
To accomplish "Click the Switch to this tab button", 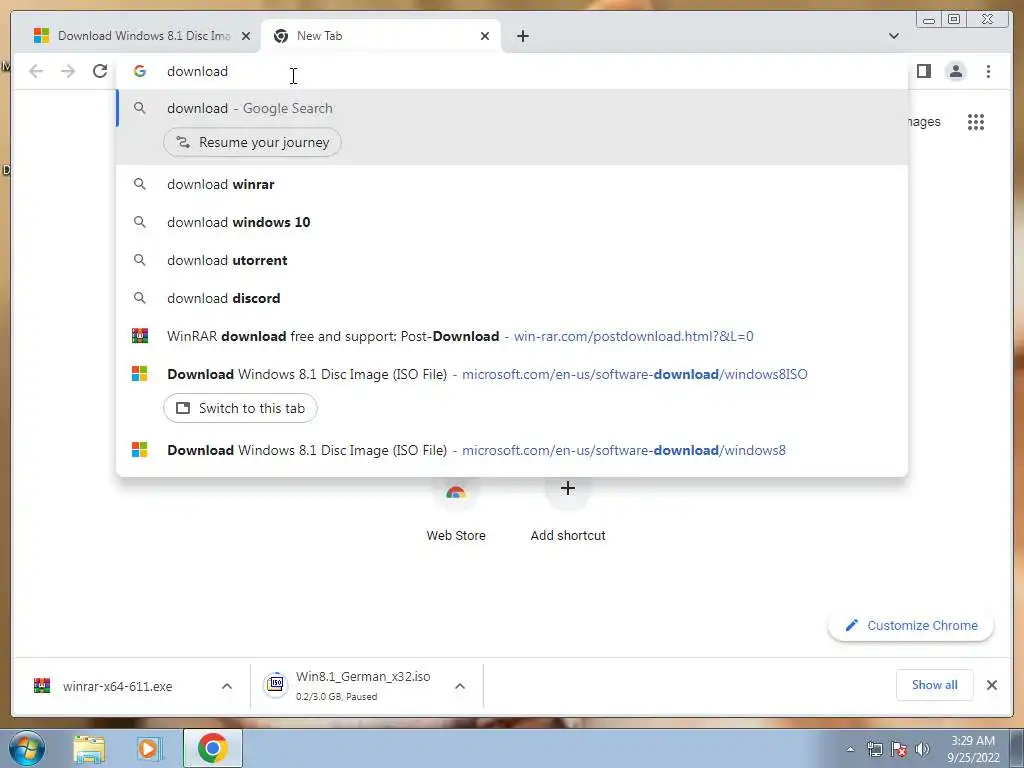I will [x=240, y=408].
